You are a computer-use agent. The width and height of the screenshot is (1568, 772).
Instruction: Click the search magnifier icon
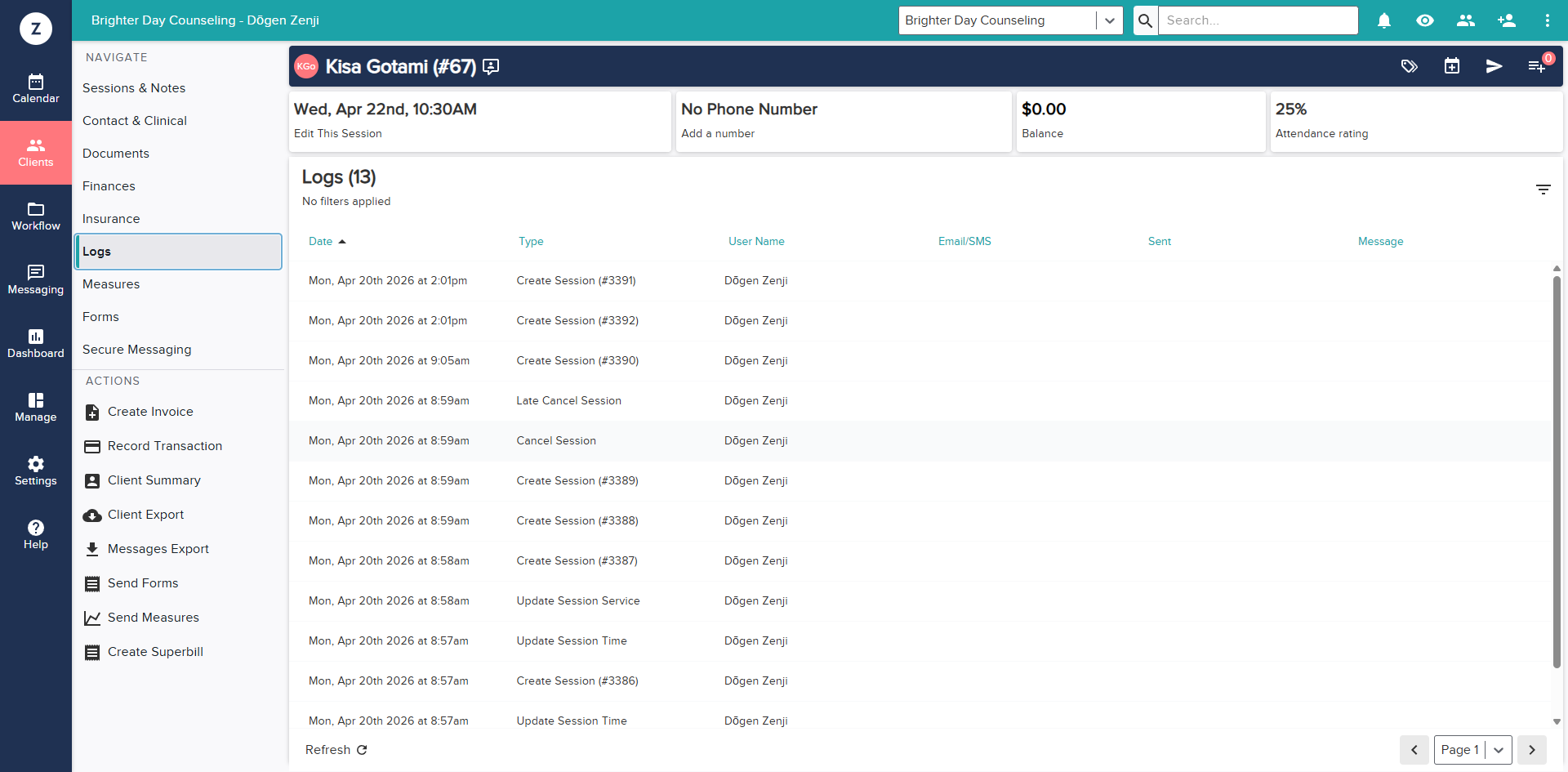(x=1146, y=20)
